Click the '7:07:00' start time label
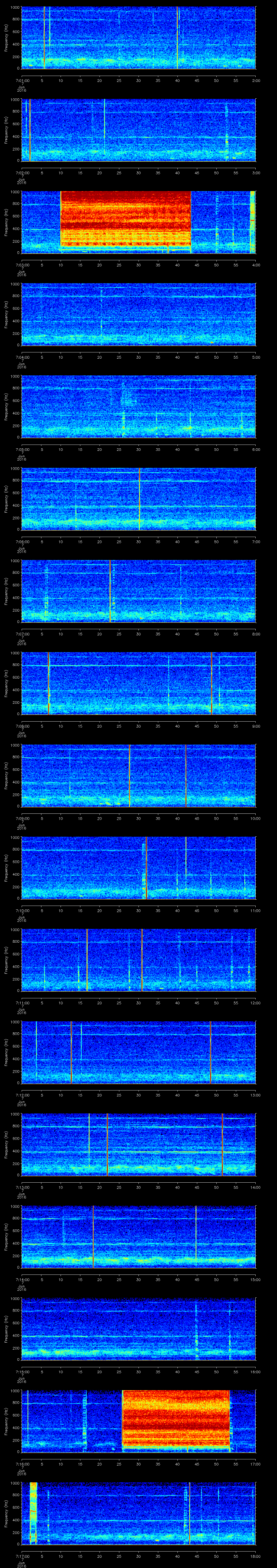 point(22,634)
